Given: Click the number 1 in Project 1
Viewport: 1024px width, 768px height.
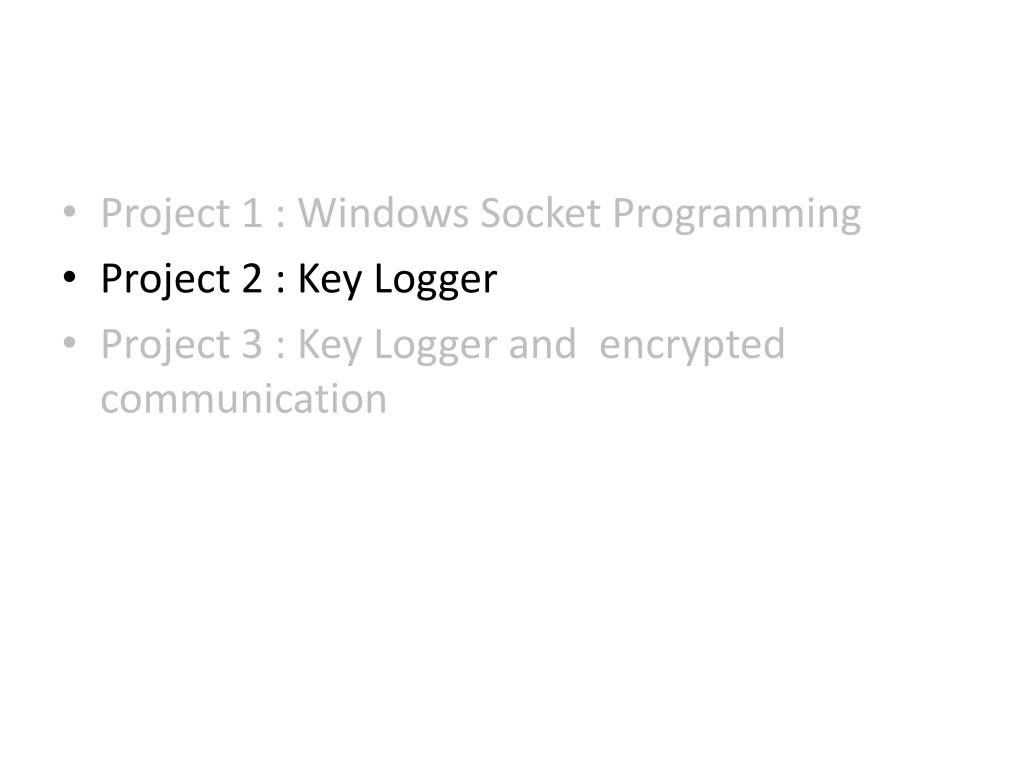Looking at the screenshot, I should pos(252,213).
